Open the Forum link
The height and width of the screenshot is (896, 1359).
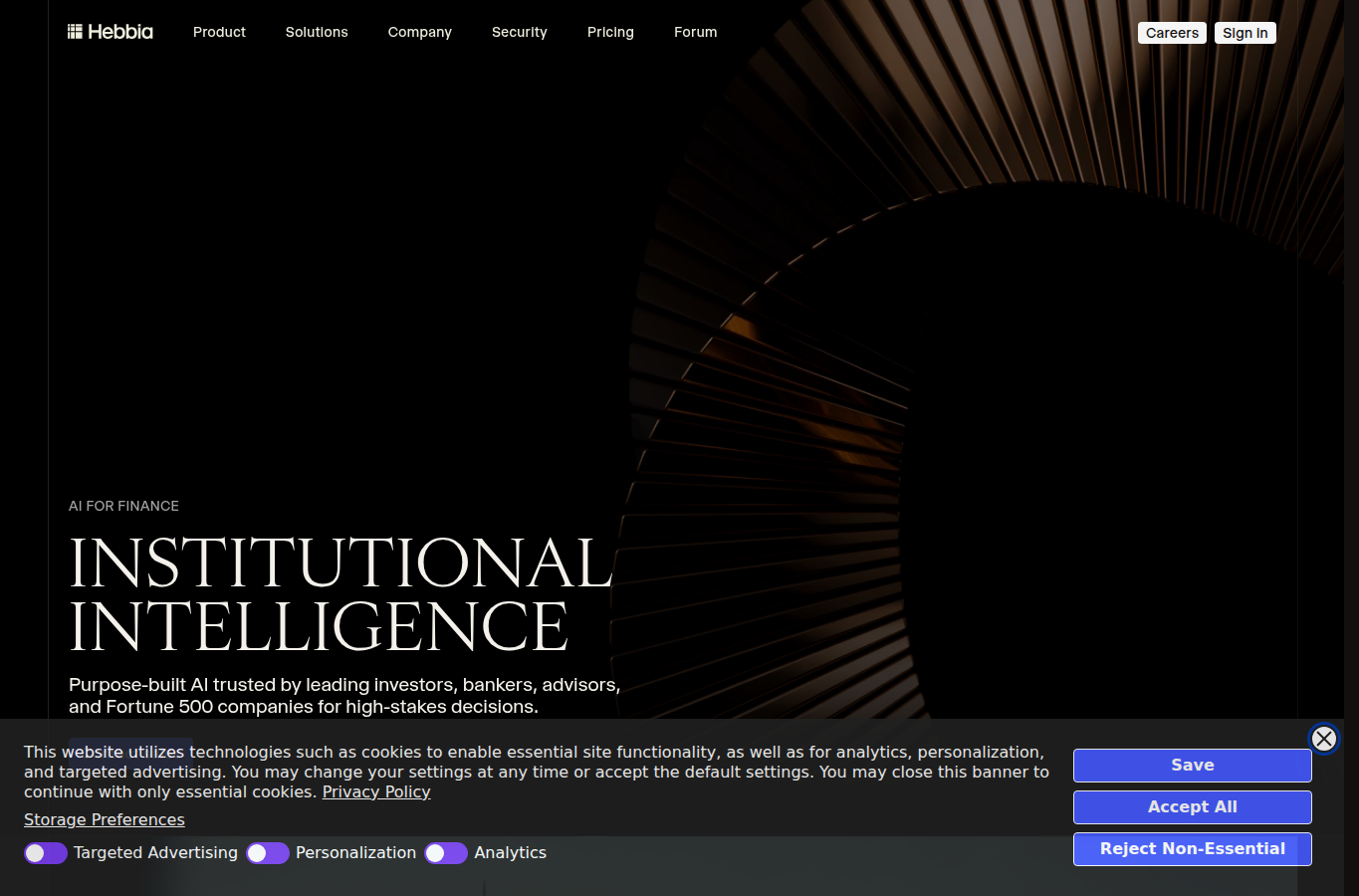[696, 32]
